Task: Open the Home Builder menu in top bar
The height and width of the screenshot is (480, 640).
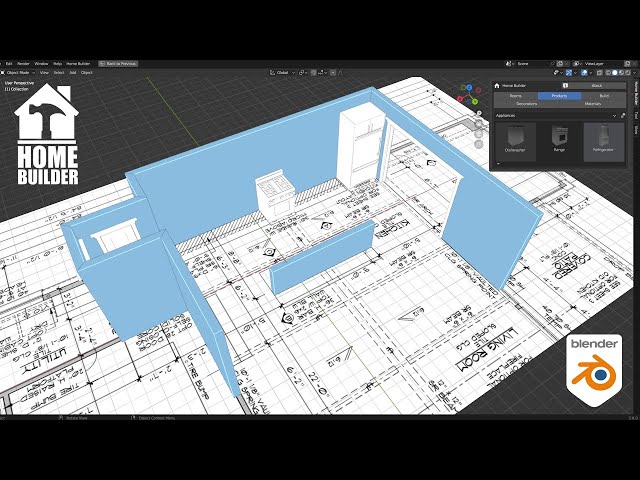Action: click(x=78, y=64)
